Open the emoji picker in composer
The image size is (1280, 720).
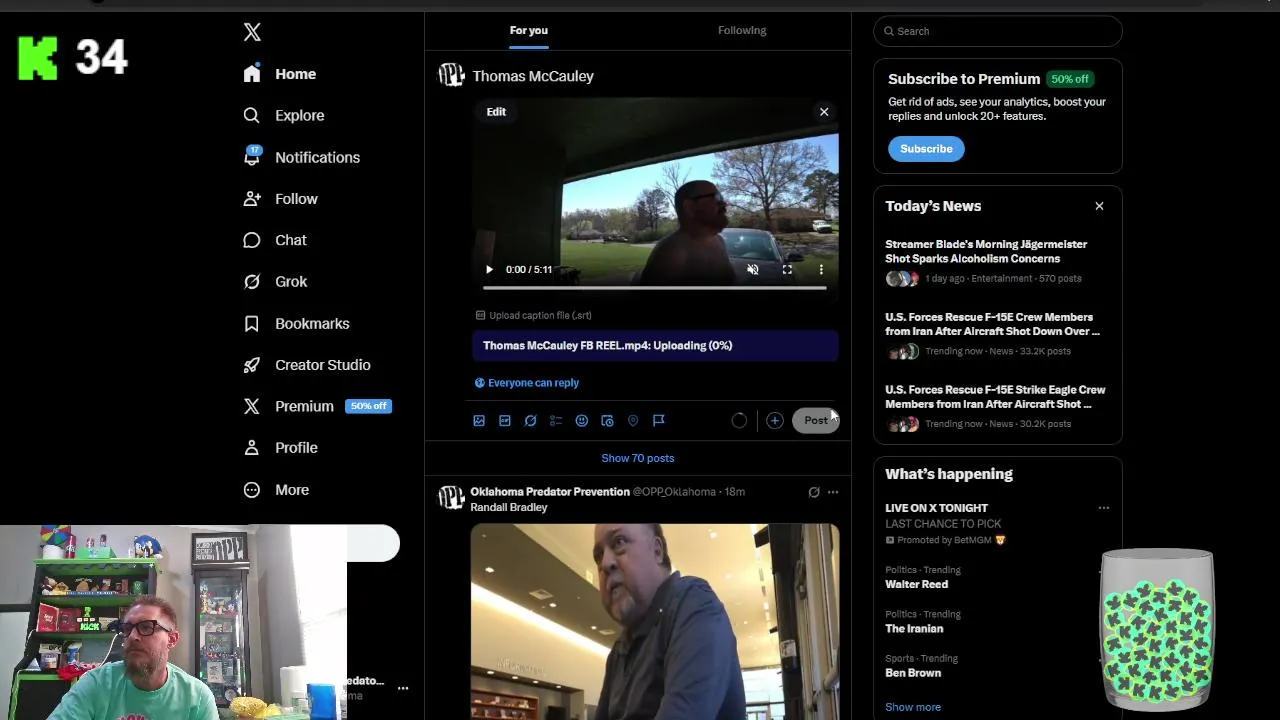pyautogui.click(x=582, y=421)
